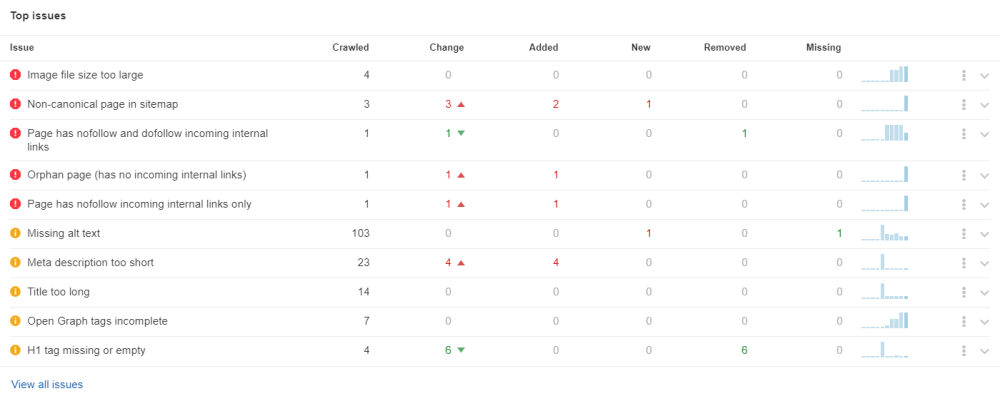Open three-dot options for Missing alt text
Viewport: 1000px width, 401px height.
pyautogui.click(x=963, y=234)
